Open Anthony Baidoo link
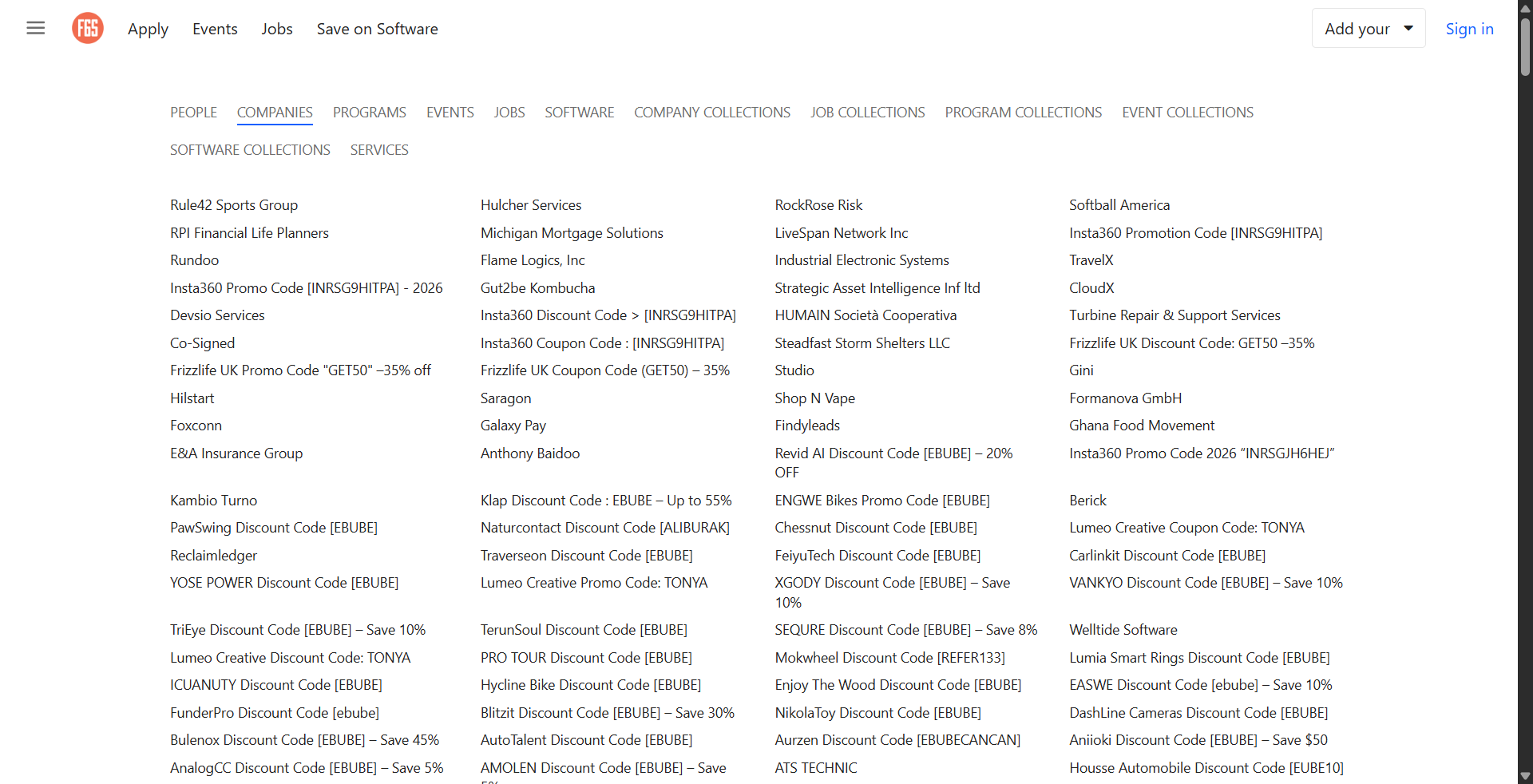Screen dimensions: 1533x784 (x=530, y=453)
